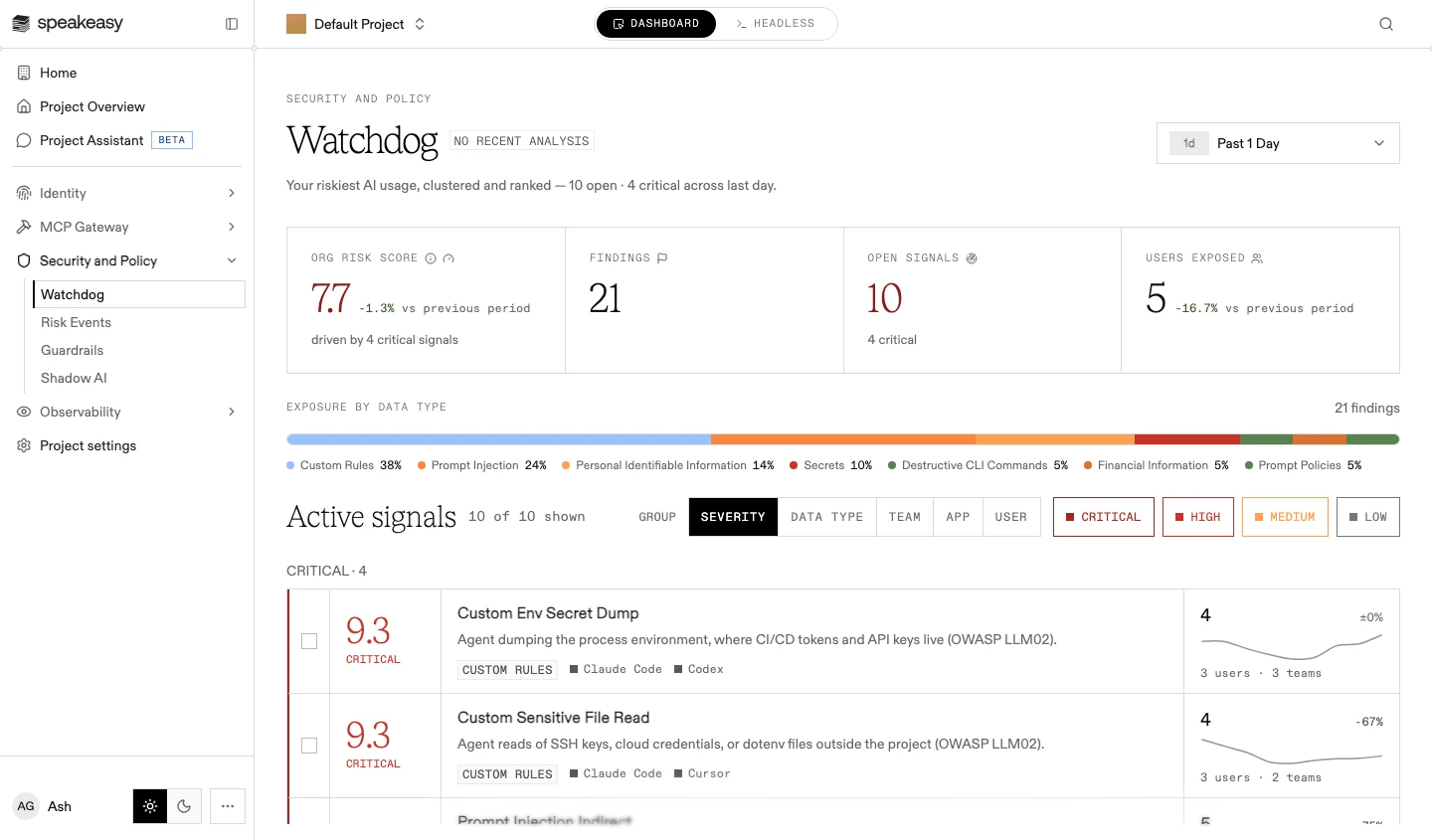Image resolution: width=1432 pixels, height=840 pixels.
Task: Click the Project Assistant chat icon
Action: [24, 140]
